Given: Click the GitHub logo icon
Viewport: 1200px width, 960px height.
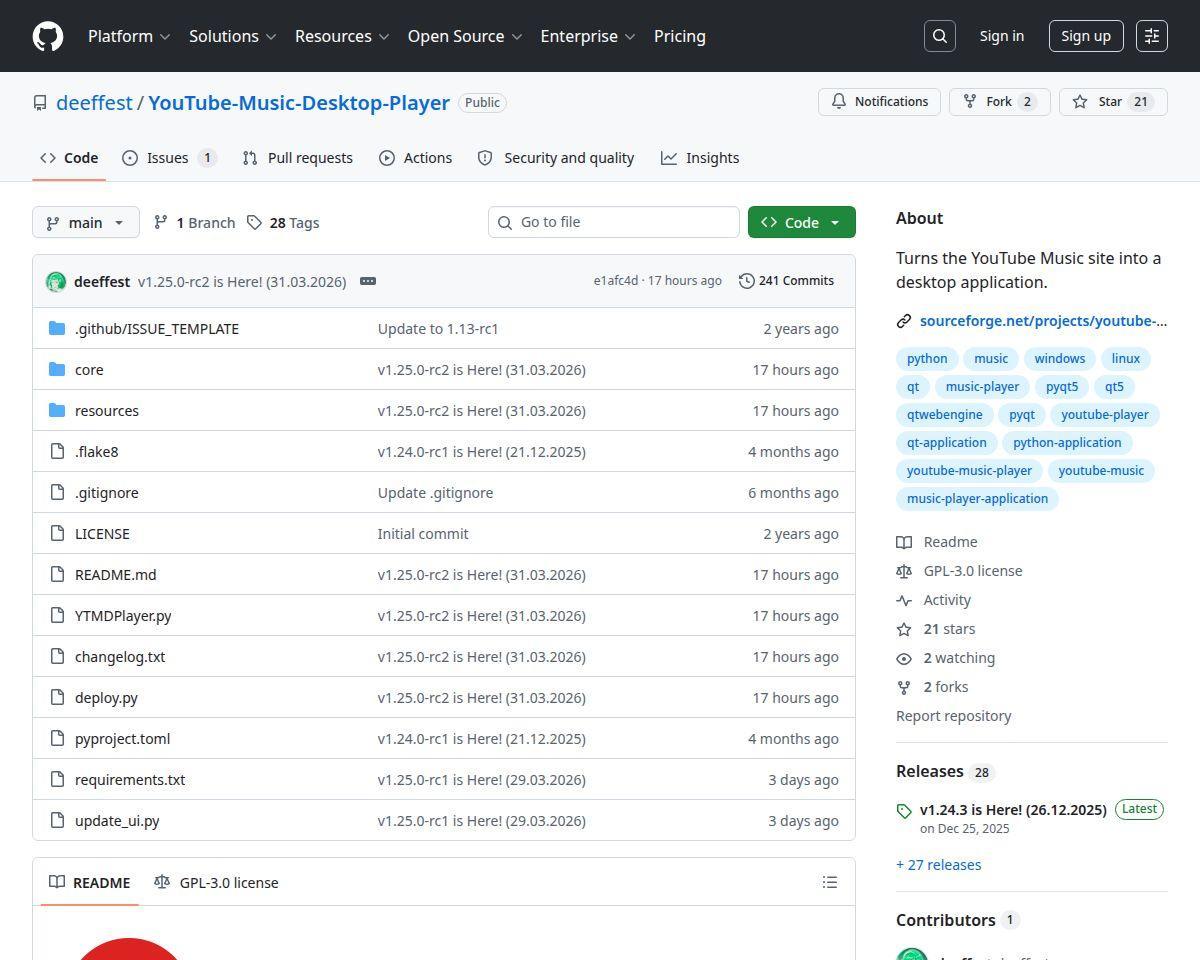Looking at the screenshot, I should point(48,36).
